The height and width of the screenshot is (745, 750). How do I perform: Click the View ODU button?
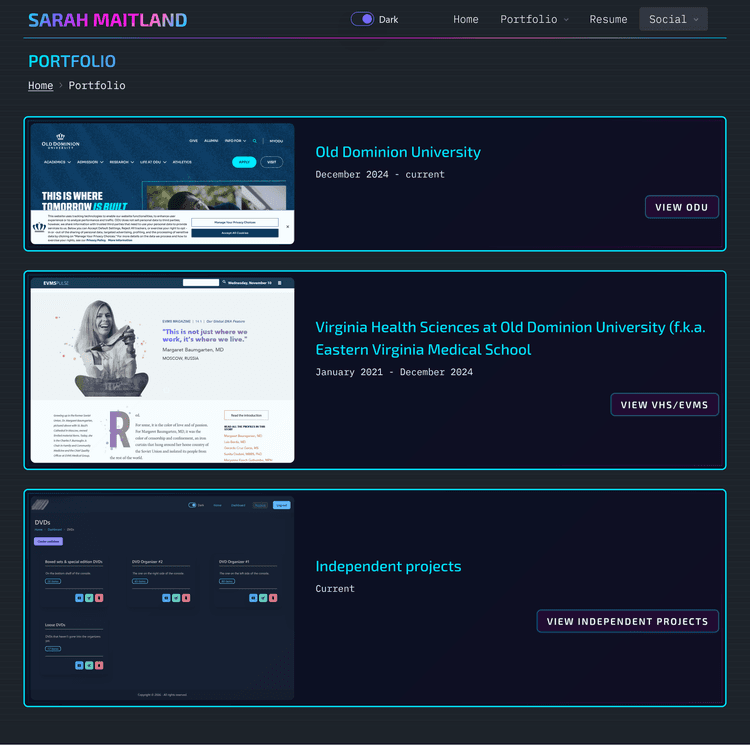[x=681, y=207]
